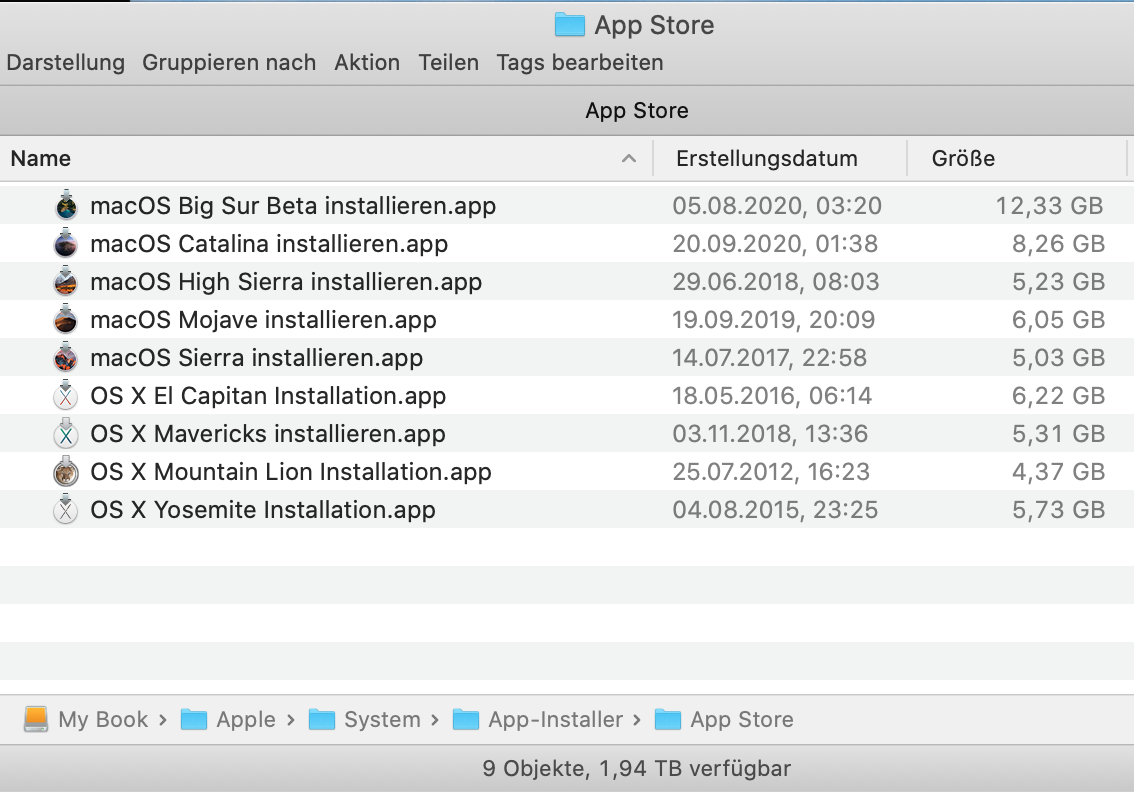This screenshot has width=1134, height=792.
Task: Select the macOS Mojave installer icon
Action: pos(66,320)
